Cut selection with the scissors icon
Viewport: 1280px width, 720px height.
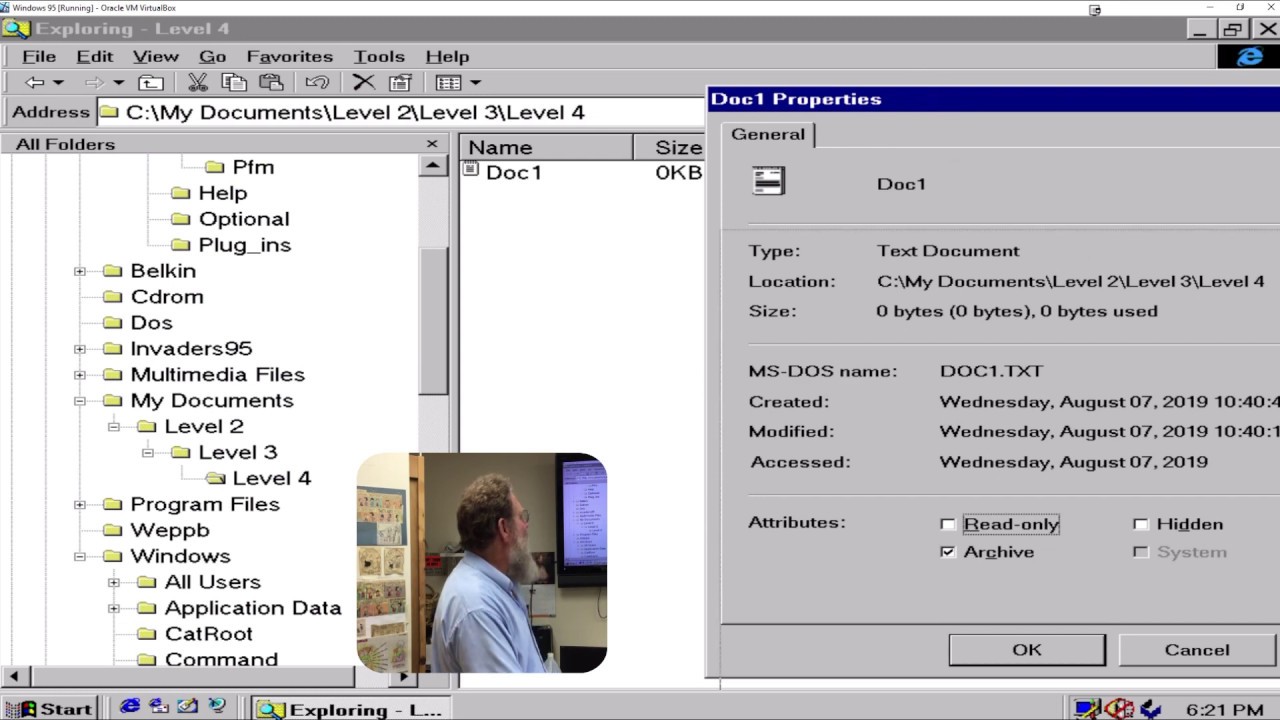tap(197, 83)
